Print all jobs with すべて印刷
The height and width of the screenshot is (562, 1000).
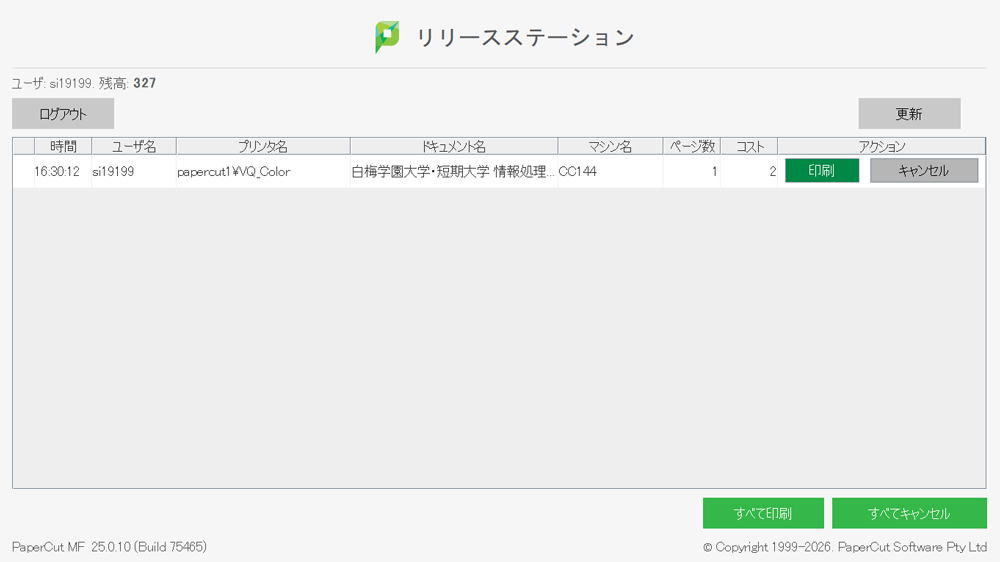click(763, 513)
